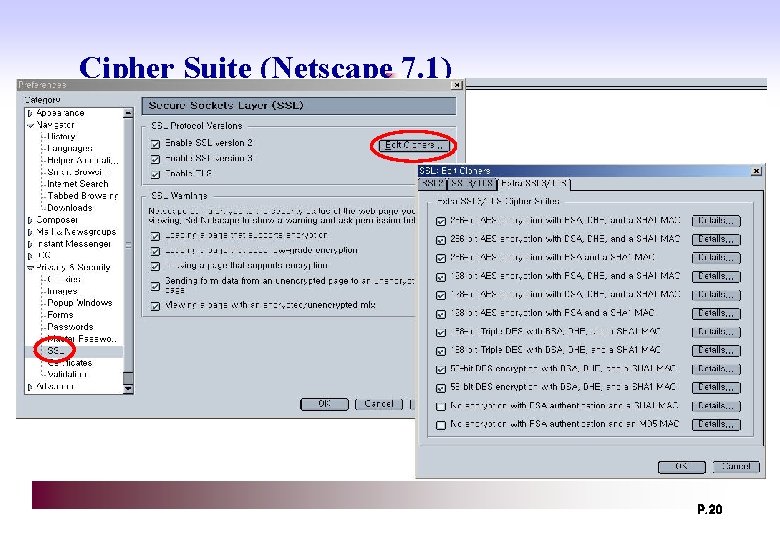Viewport: 780px width, 540px height.
Task: Toggle the Enable TLS checkbox
Action: [156, 175]
